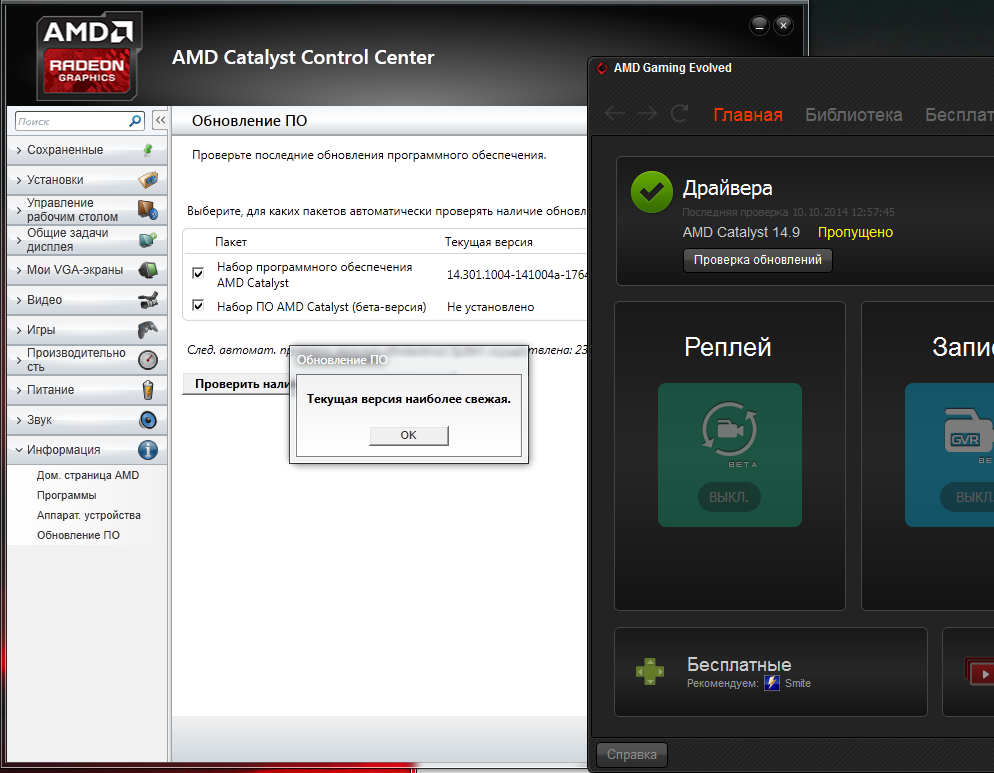The height and width of the screenshot is (773, 994).
Task: Click the pin icon next to Сохраненные
Action: 148,150
